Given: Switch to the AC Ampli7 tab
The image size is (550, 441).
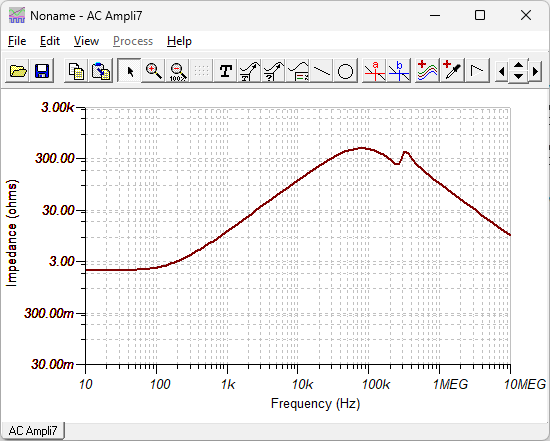Looking at the screenshot, I should pyautogui.click(x=33, y=431).
